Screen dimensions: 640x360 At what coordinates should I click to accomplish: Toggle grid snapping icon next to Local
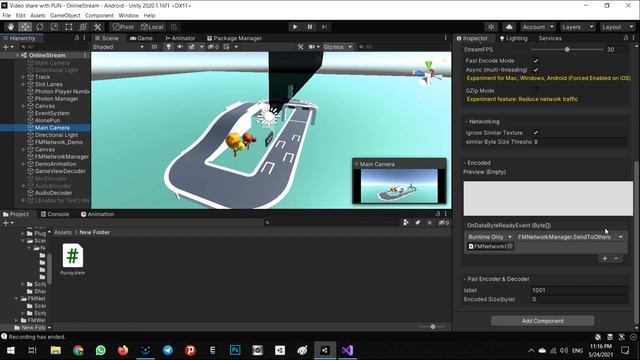pyautogui.click(x=173, y=27)
